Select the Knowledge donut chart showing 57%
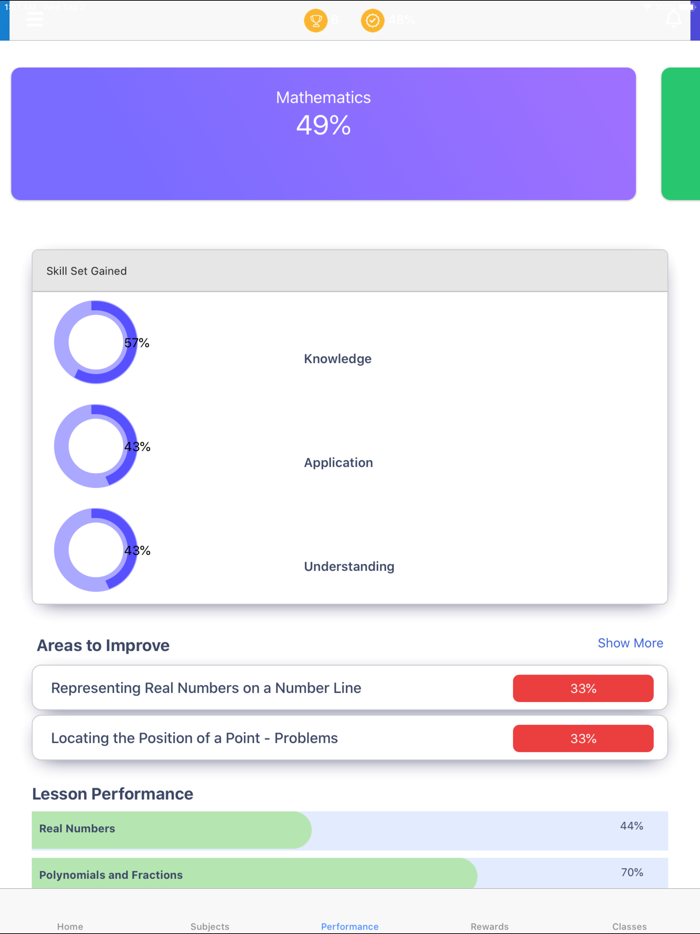This screenshot has width=700, height=934. 96,343
